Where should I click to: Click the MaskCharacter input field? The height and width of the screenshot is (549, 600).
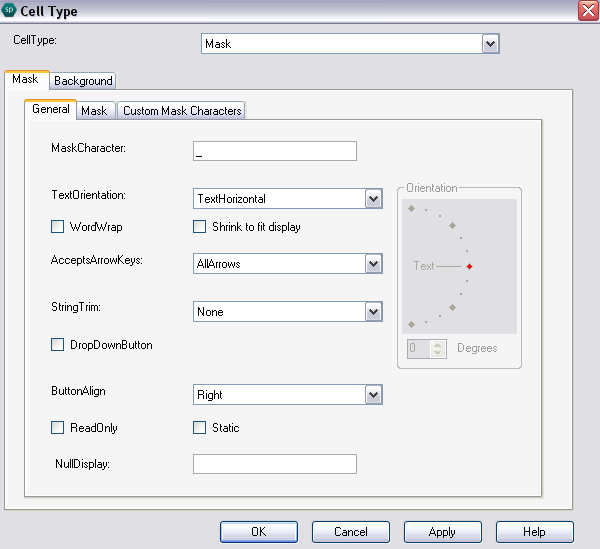(275, 151)
